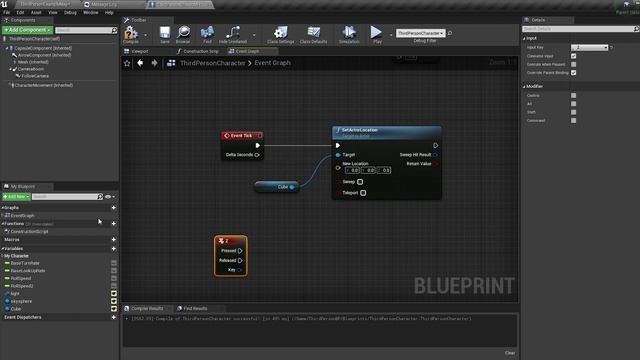Click the Find toolbar icon
This screenshot has width=640, height=360.
[x=207, y=34]
